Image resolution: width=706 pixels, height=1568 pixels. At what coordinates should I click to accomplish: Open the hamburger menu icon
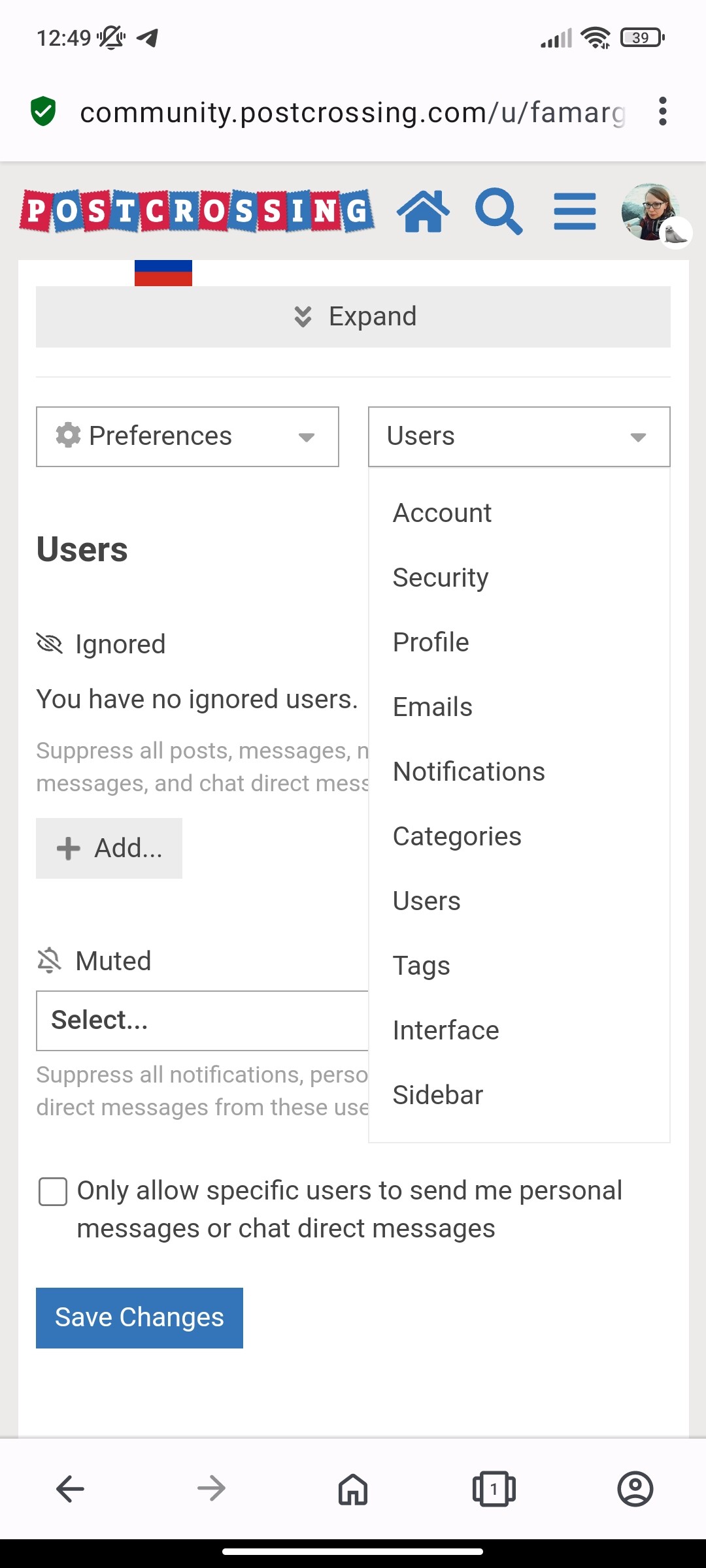(575, 211)
